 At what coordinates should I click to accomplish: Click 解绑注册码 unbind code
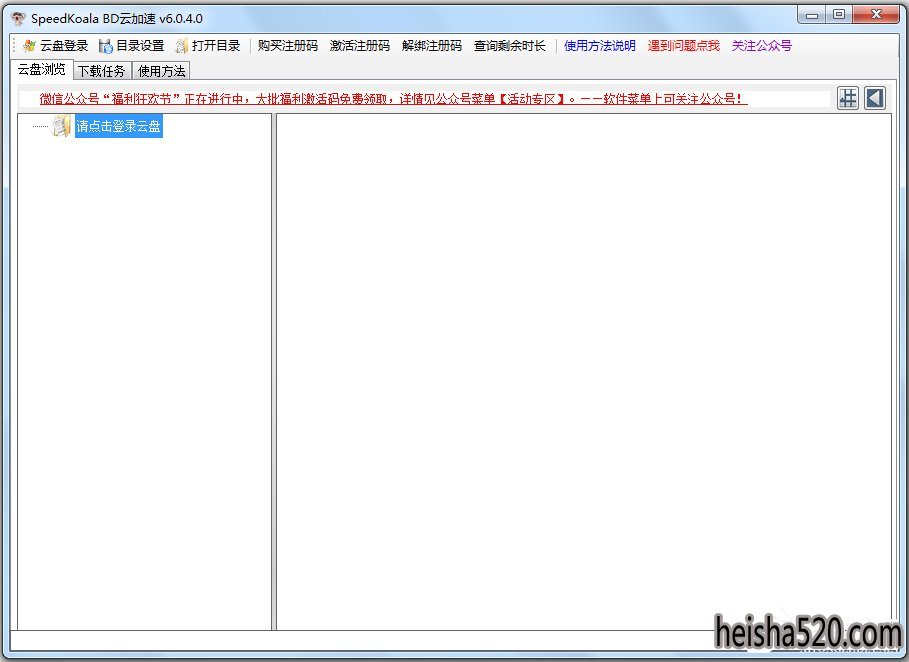[x=432, y=46]
